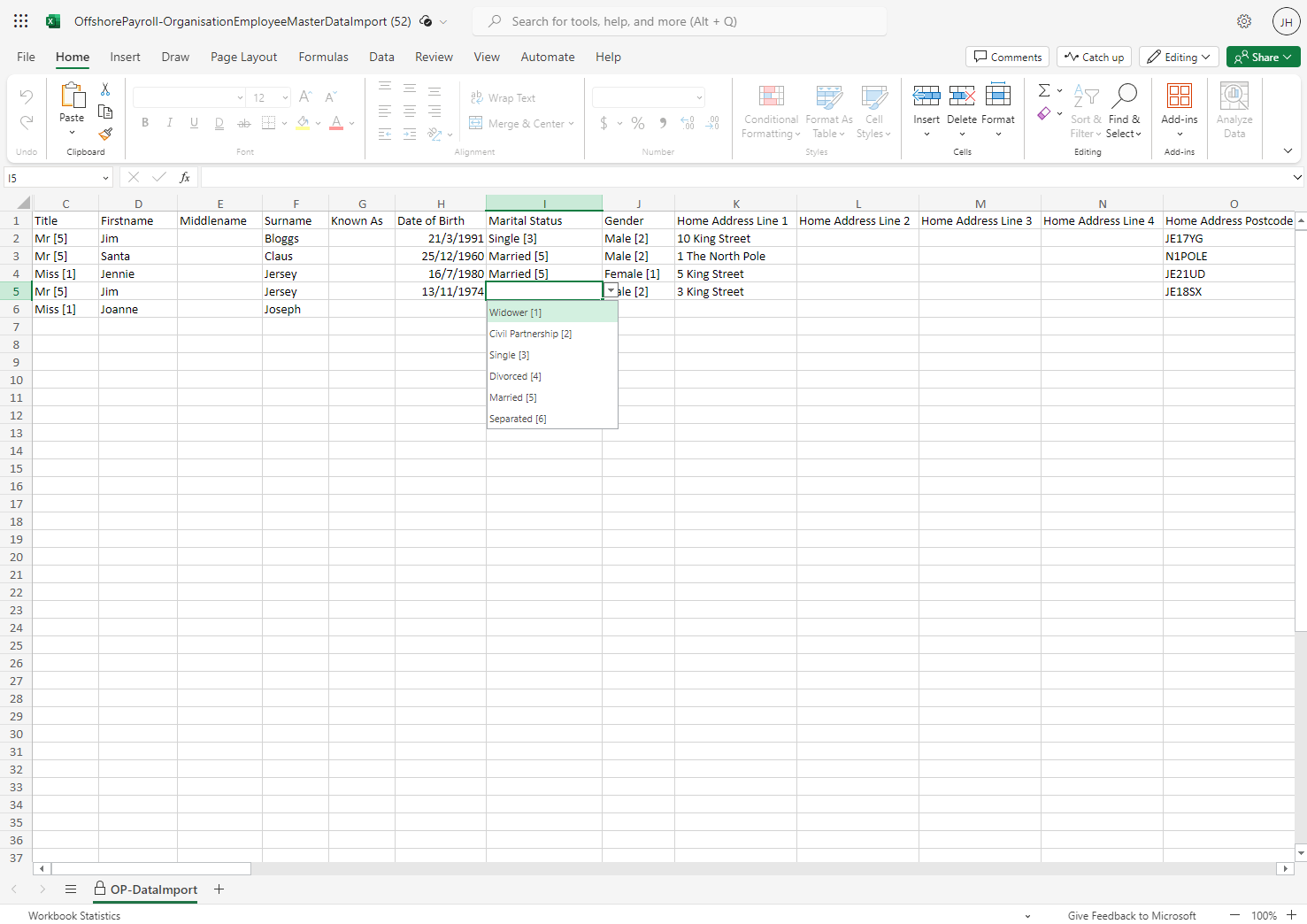Viewport: 1307px width, 924px height.
Task: Expand the Editing mode dropdown
Action: (1205, 57)
